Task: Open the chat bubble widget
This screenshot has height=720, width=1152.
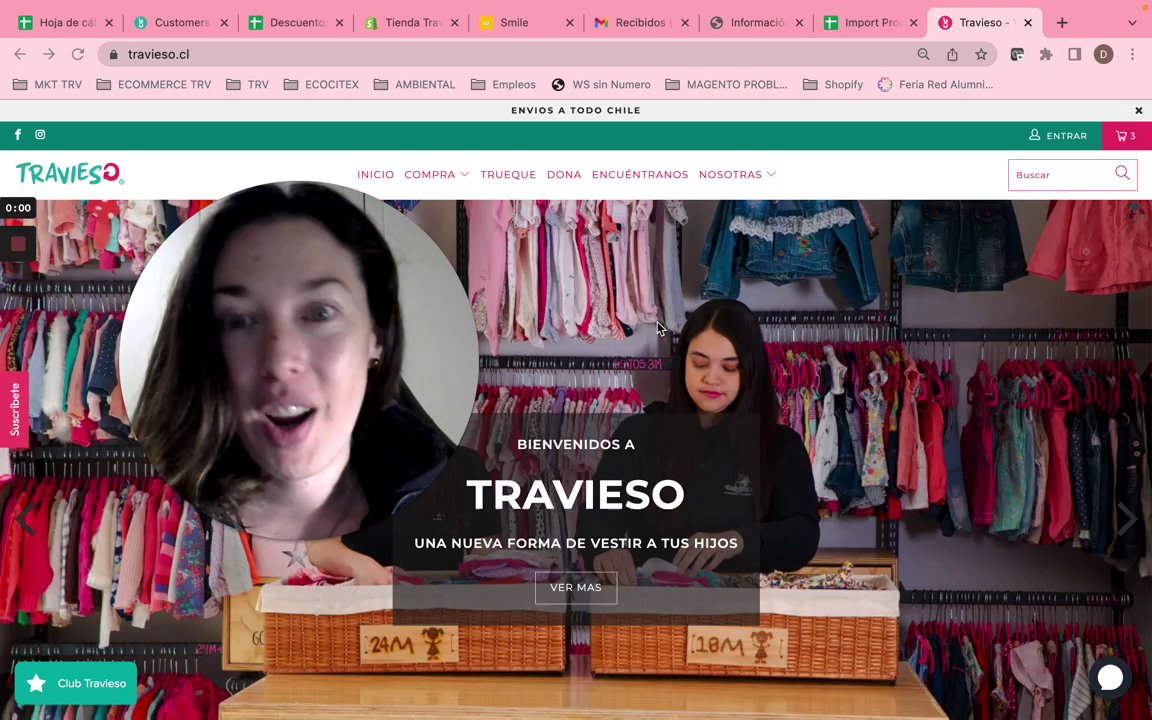Action: pos(1110,677)
